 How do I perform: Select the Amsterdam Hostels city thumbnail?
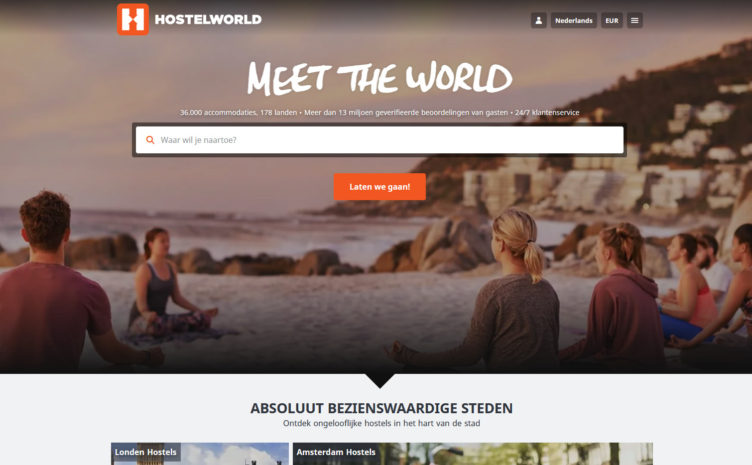tap(472, 453)
